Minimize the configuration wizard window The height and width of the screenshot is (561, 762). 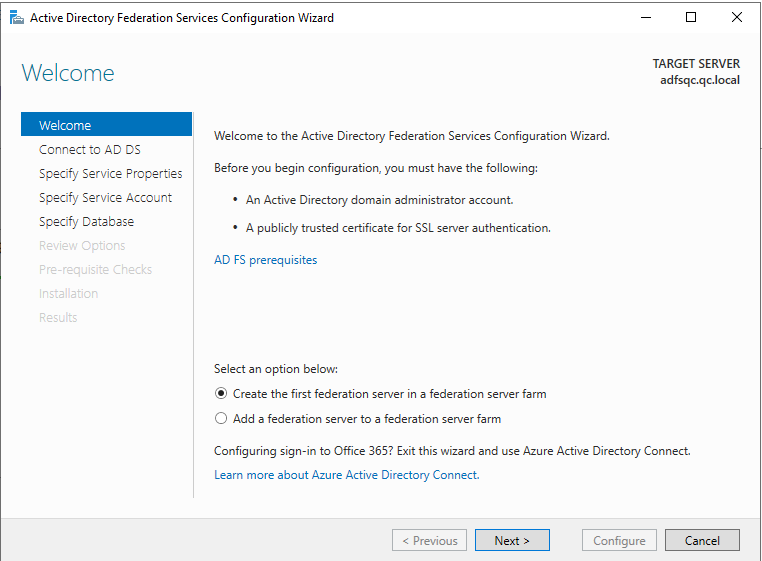click(645, 17)
